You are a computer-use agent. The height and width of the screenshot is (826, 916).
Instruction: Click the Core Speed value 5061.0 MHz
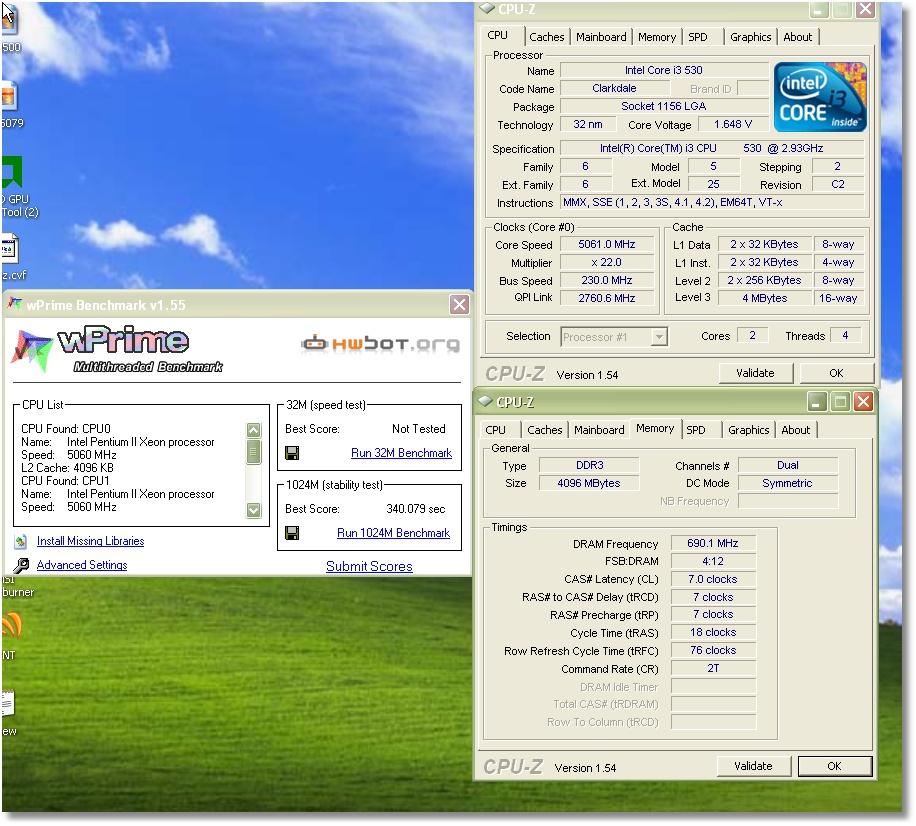(606, 244)
